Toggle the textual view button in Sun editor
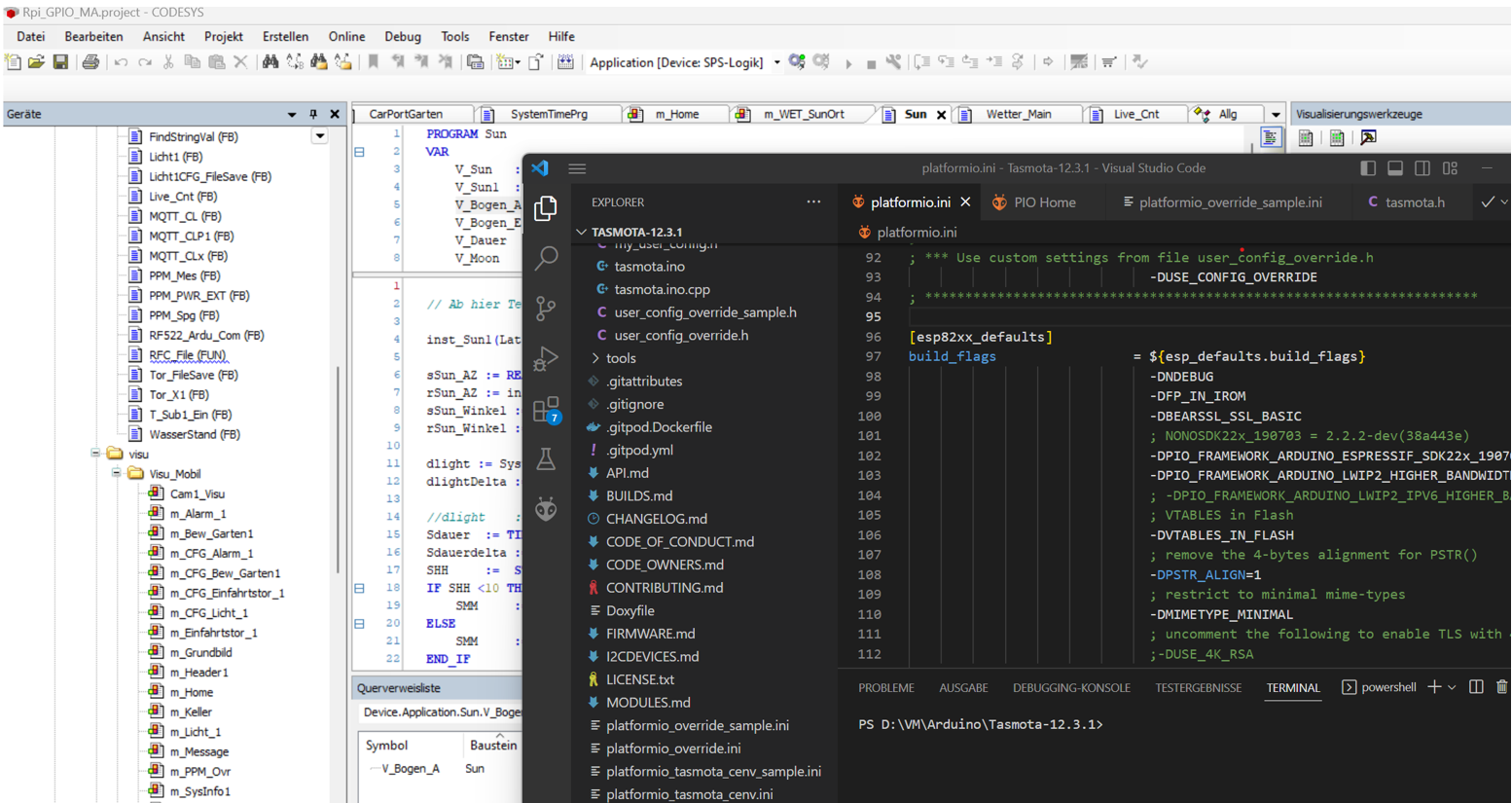 [1270, 138]
